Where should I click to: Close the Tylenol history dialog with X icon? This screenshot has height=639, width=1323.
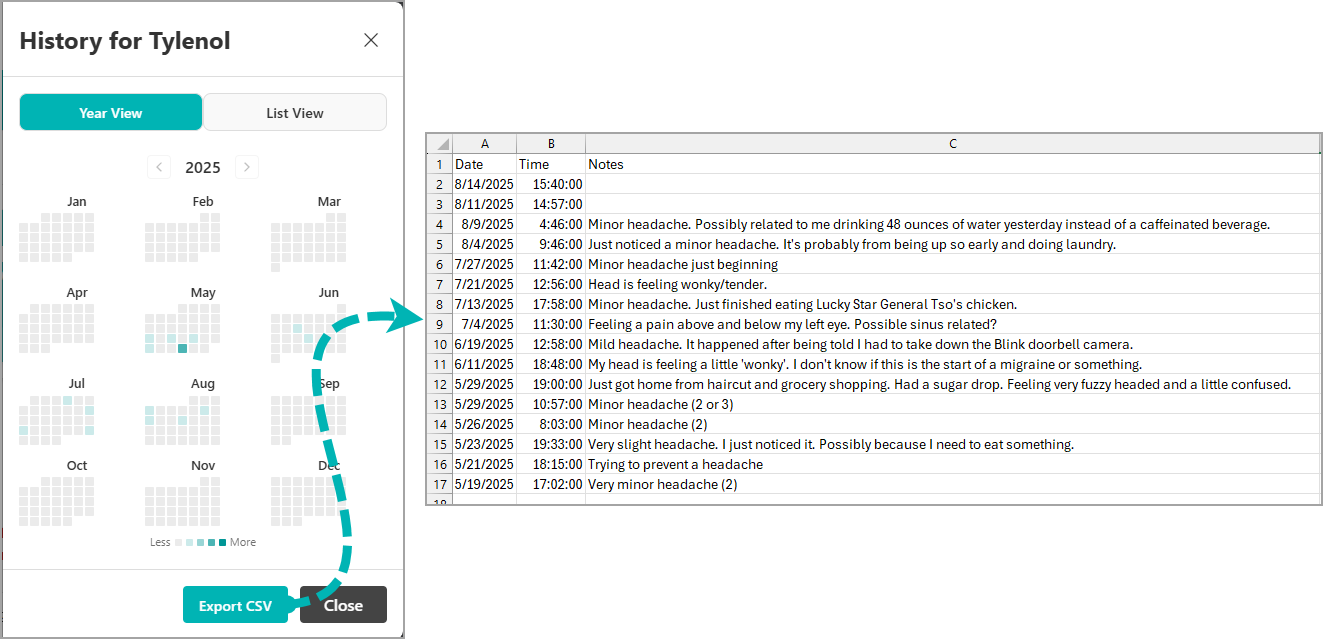pos(371,40)
